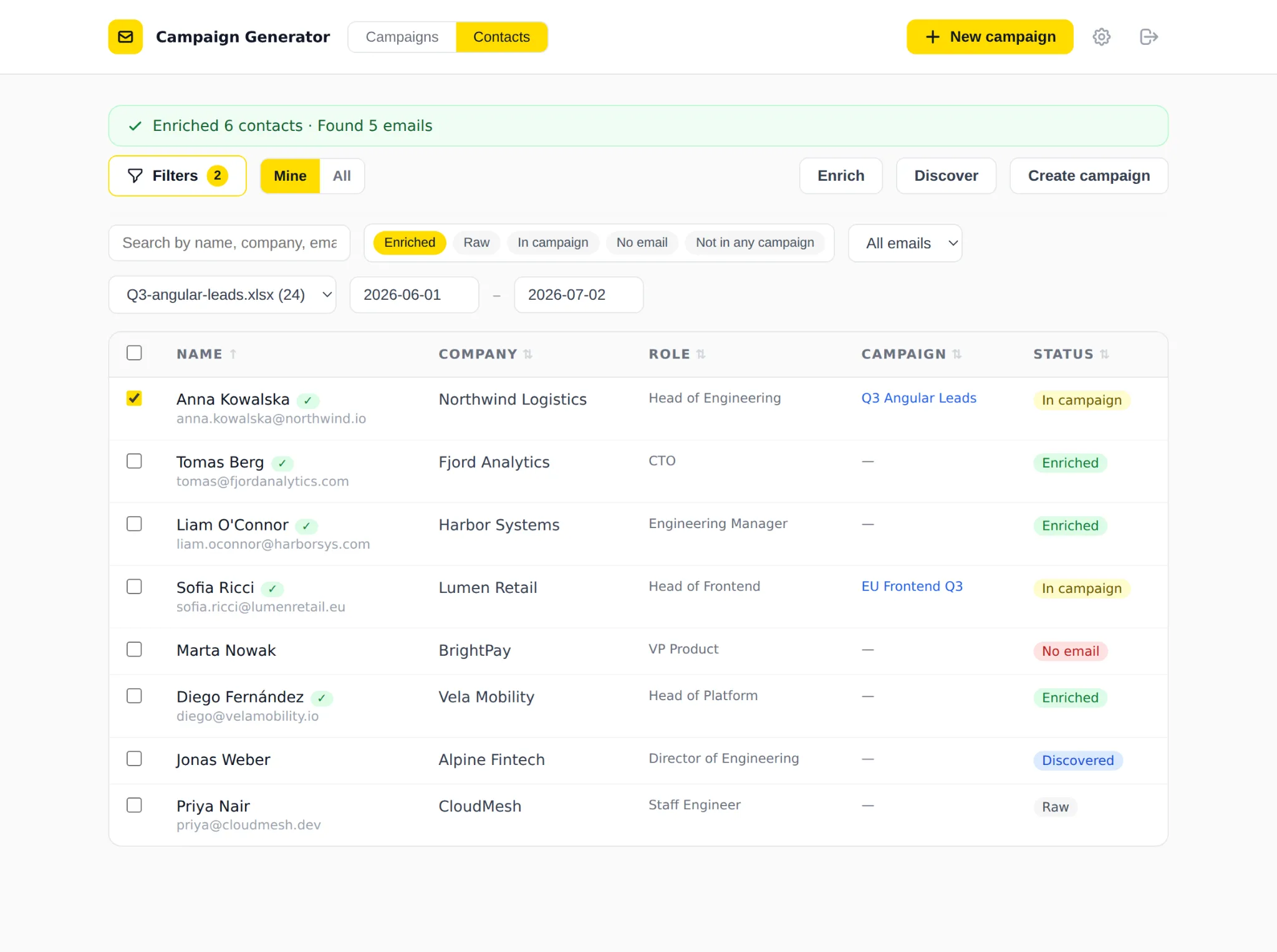The image size is (1277, 952).
Task: Click the Enrich button
Action: coord(841,176)
